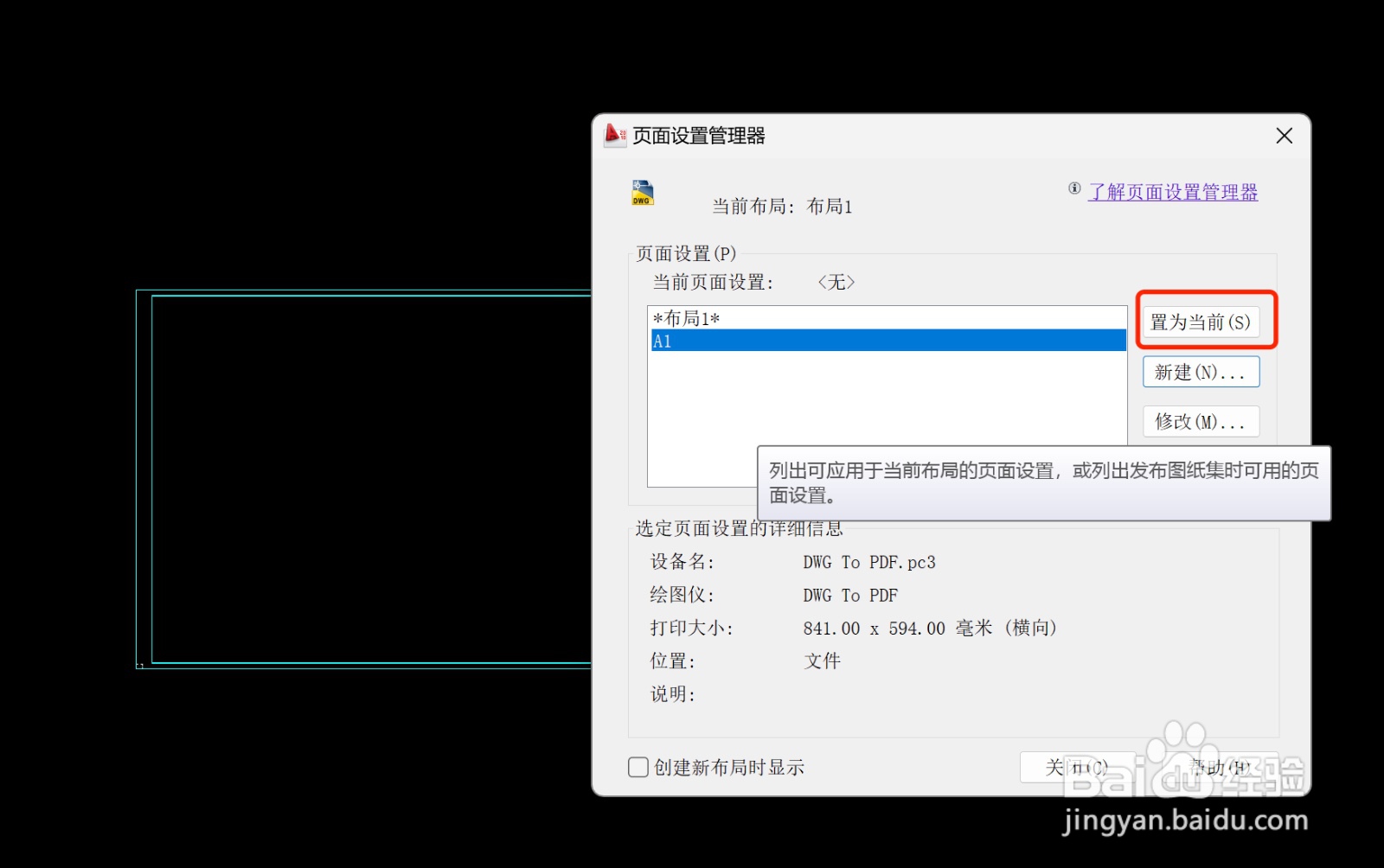Click the 帮助(H) button at dialog bottom
This screenshot has height=868, width=1384.
click(x=1220, y=767)
